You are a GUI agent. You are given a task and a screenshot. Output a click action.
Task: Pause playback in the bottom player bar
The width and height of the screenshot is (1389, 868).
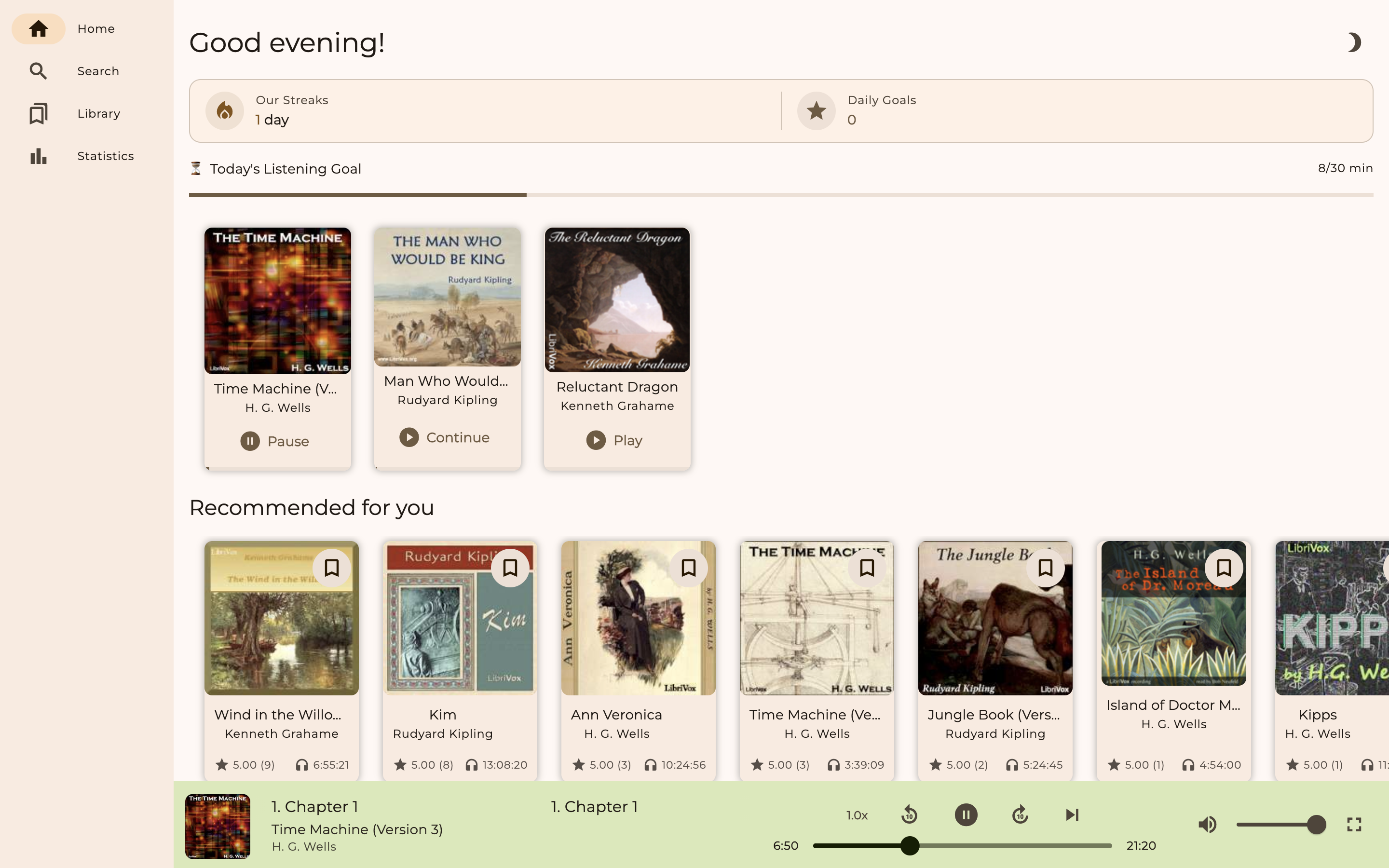click(x=966, y=814)
